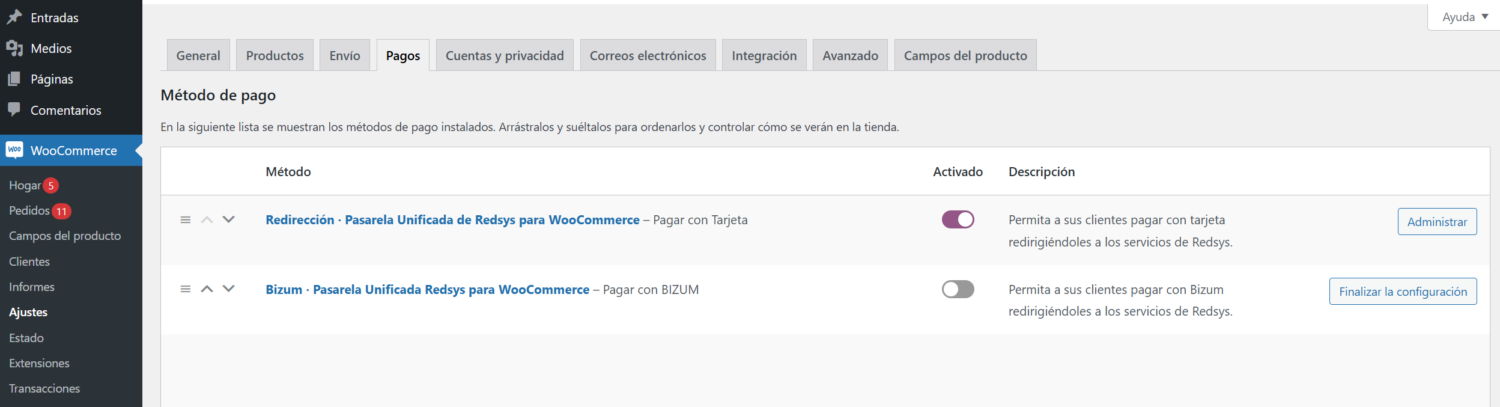1500x407 pixels.
Task: Move Redirección method down with arrow
Action: pyautogui.click(x=228, y=220)
